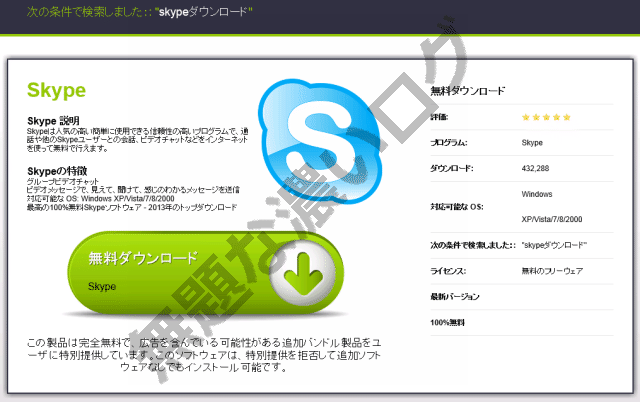The width and height of the screenshot is (640, 402).
Task: Click the ライセンス: label
Action: pos(448,271)
